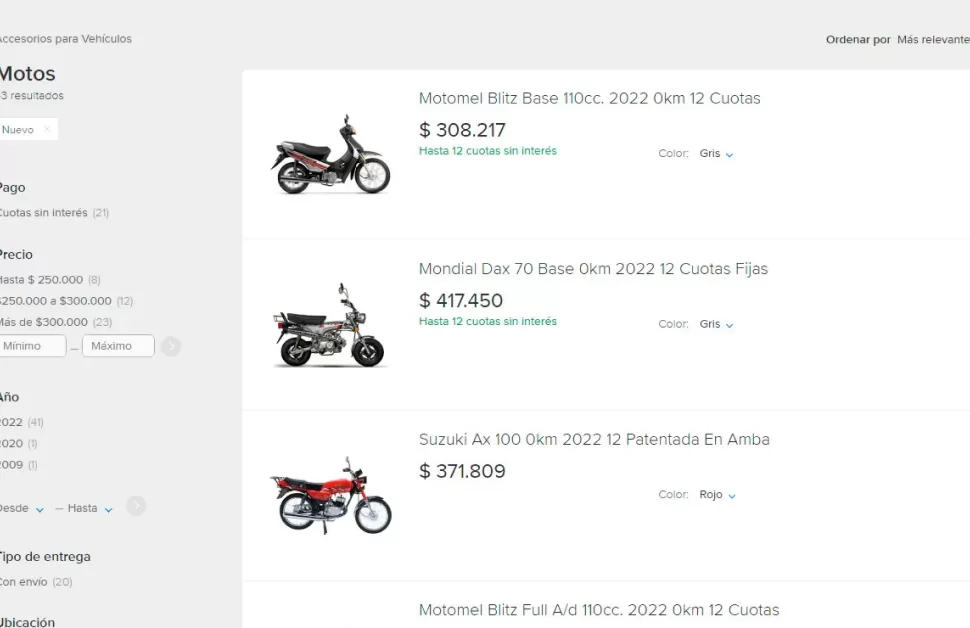Click the Mondial Dax 70 motorcycle thumbnail
The width and height of the screenshot is (970, 628).
[332, 325]
